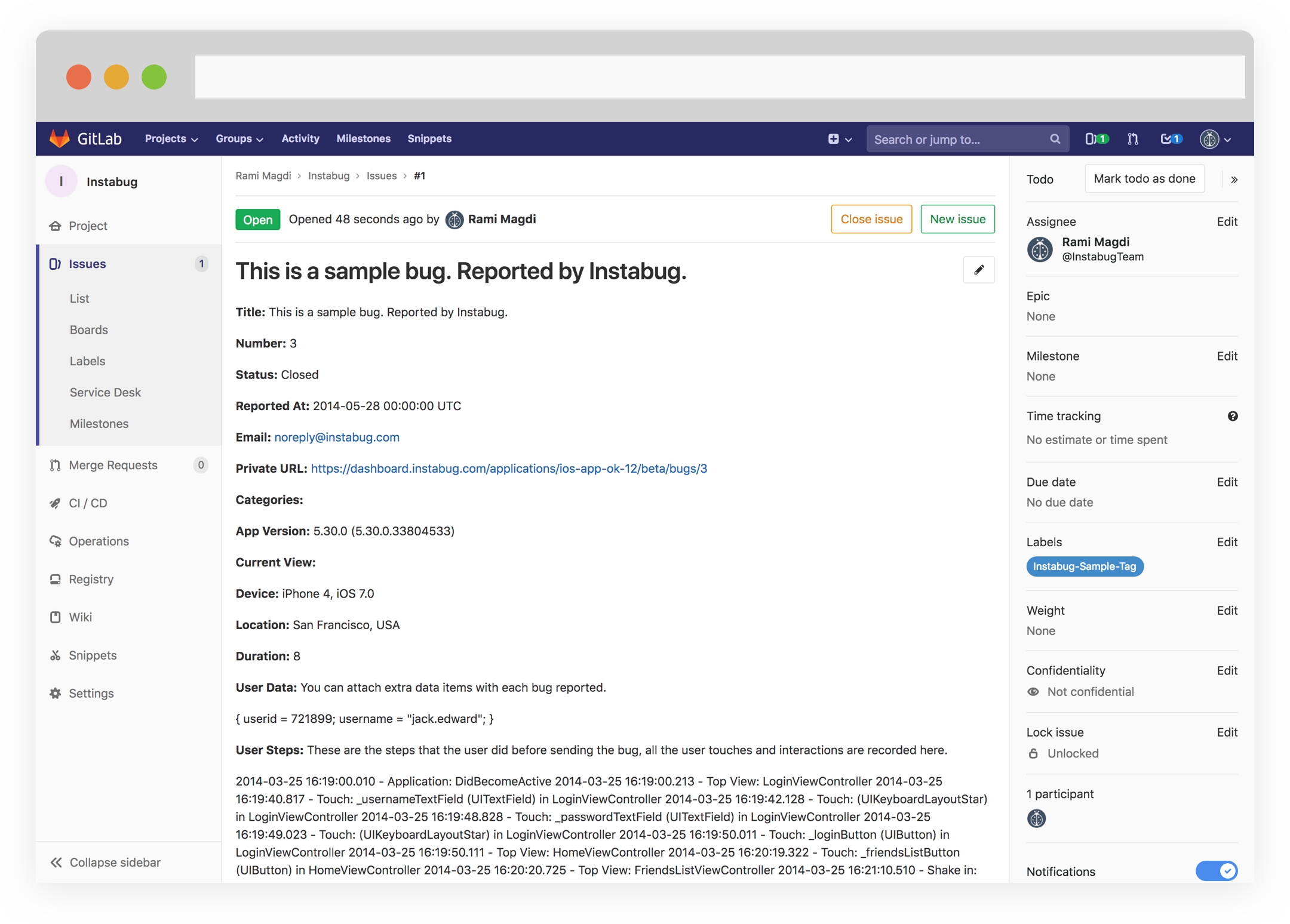Open time tracking help question icon
1290x924 pixels.
pyautogui.click(x=1232, y=416)
